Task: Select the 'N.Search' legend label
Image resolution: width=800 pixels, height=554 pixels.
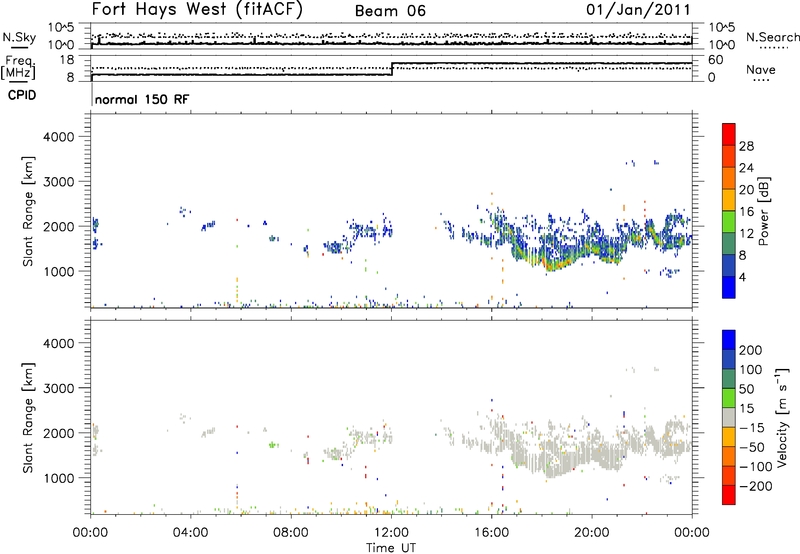Action: click(x=772, y=37)
